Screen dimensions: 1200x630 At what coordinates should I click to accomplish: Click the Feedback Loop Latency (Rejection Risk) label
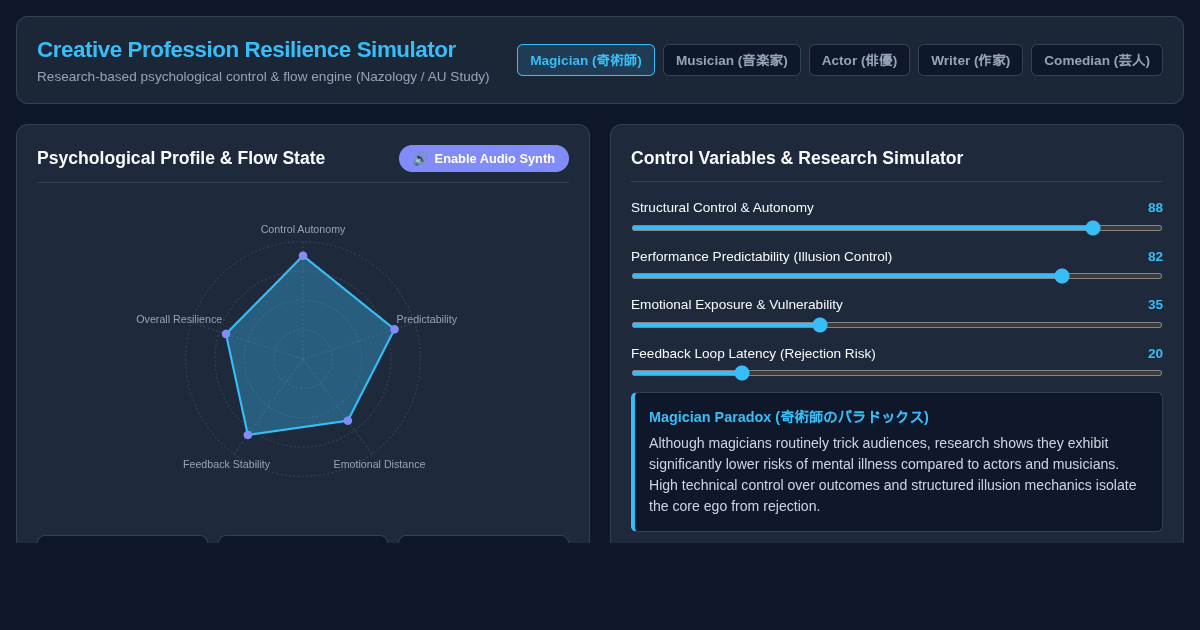[x=753, y=354]
